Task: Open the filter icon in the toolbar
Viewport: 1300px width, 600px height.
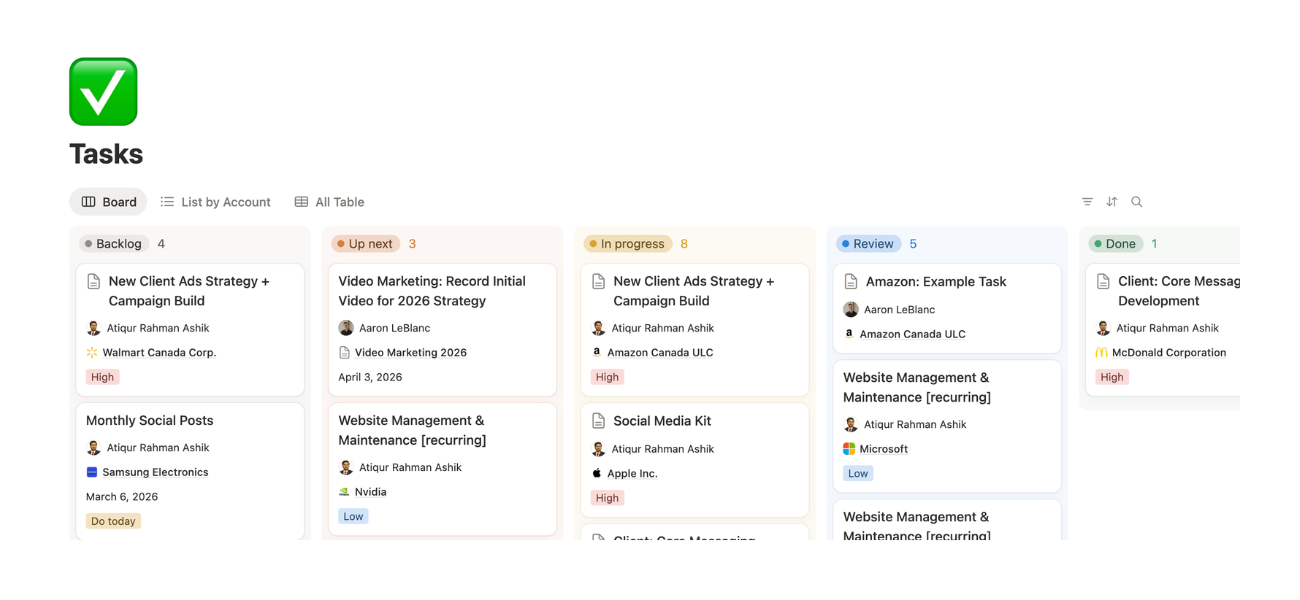Action: click(x=1087, y=202)
